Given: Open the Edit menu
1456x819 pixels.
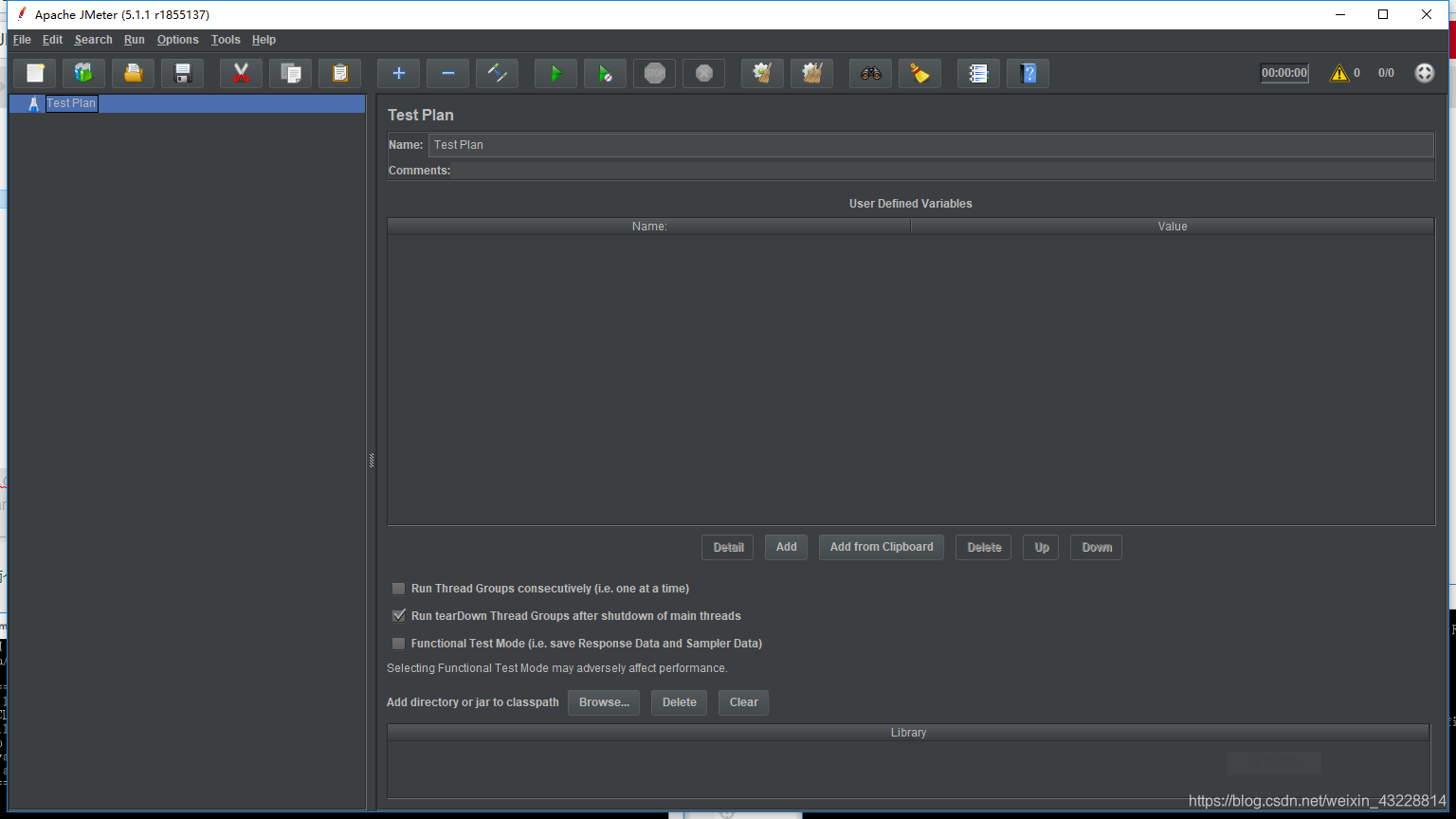Looking at the screenshot, I should click(52, 40).
